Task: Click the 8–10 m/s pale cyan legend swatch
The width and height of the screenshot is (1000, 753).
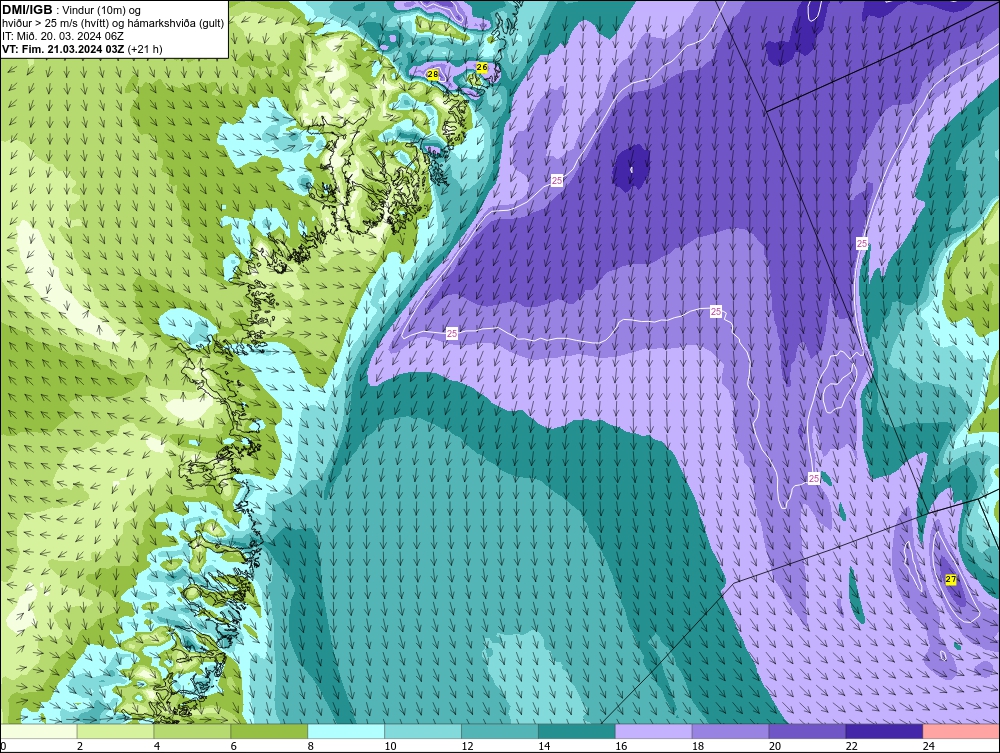Action: pyautogui.click(x=346, y=731)
